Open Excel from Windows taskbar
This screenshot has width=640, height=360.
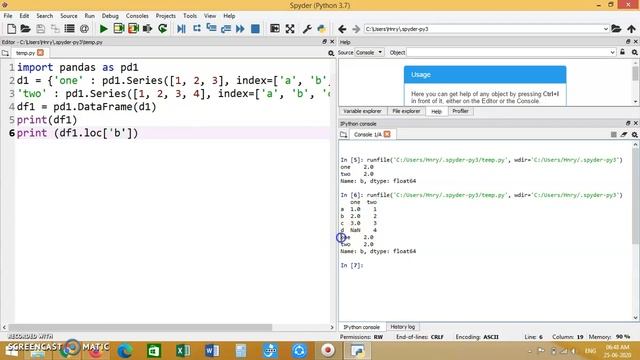[182, 351]
